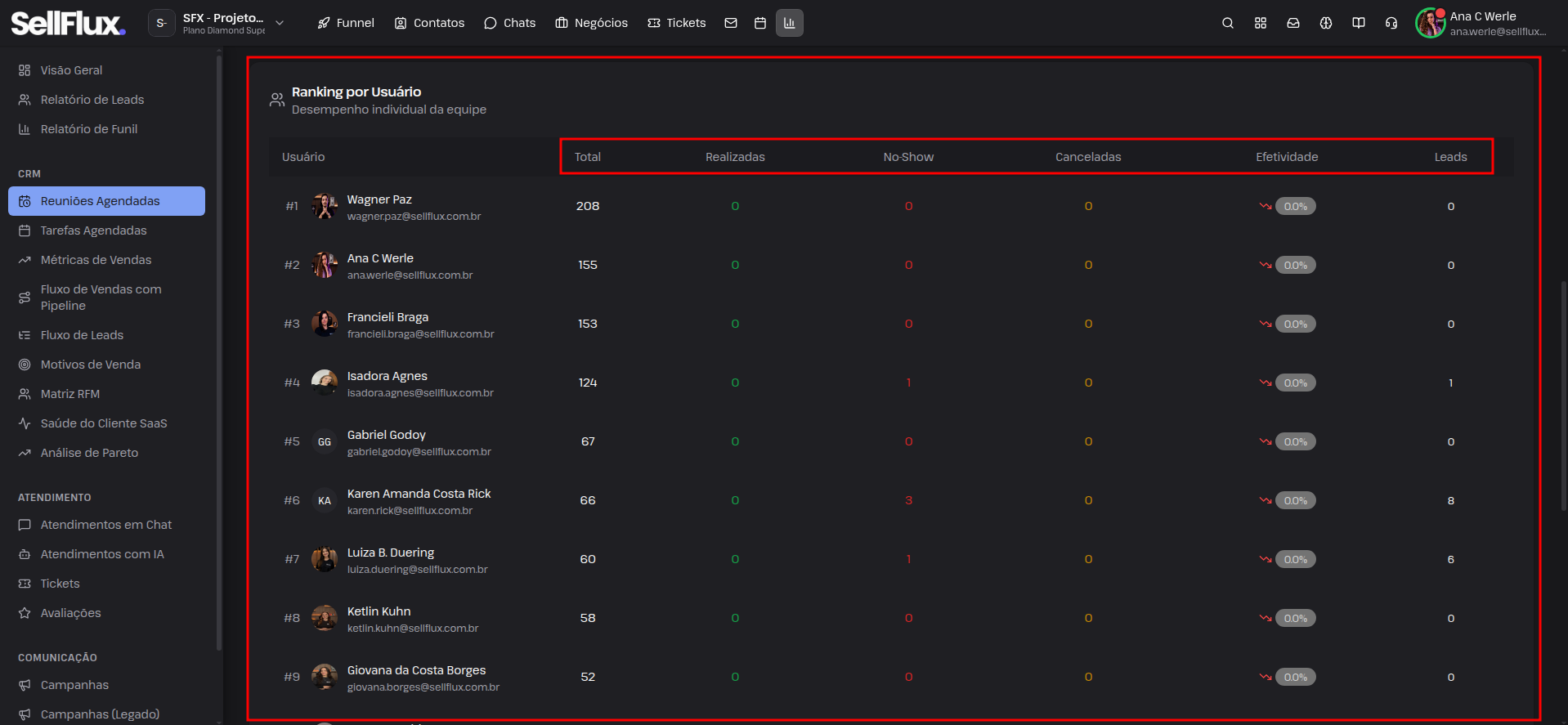The width and height of the screenshot is (1568, 725).
Task: Open the calendar icon in top nav
Action: pos(760,23)
